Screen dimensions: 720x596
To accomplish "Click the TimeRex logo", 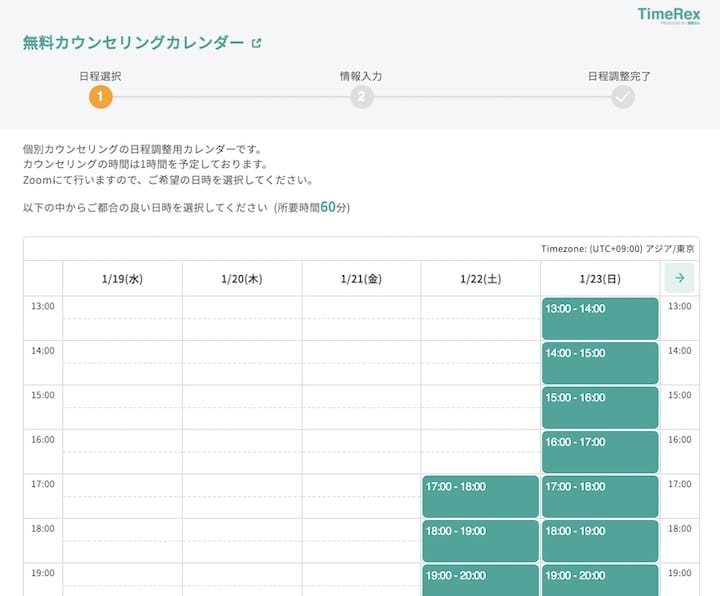I will coord(675,16).
